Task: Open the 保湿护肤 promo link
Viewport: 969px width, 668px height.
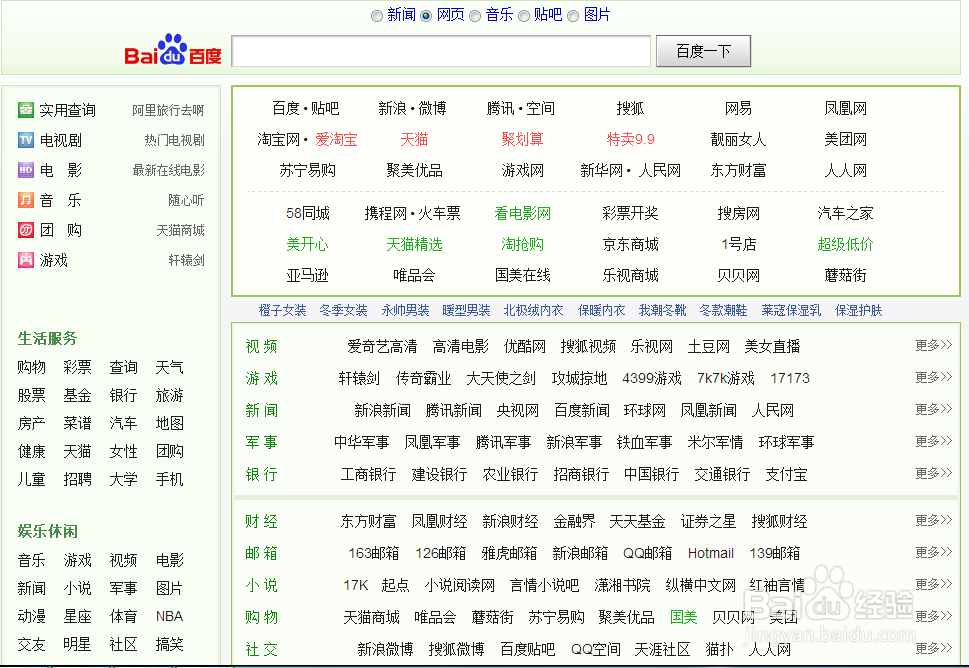Action: pyautogui.click(x=858, y=310)
